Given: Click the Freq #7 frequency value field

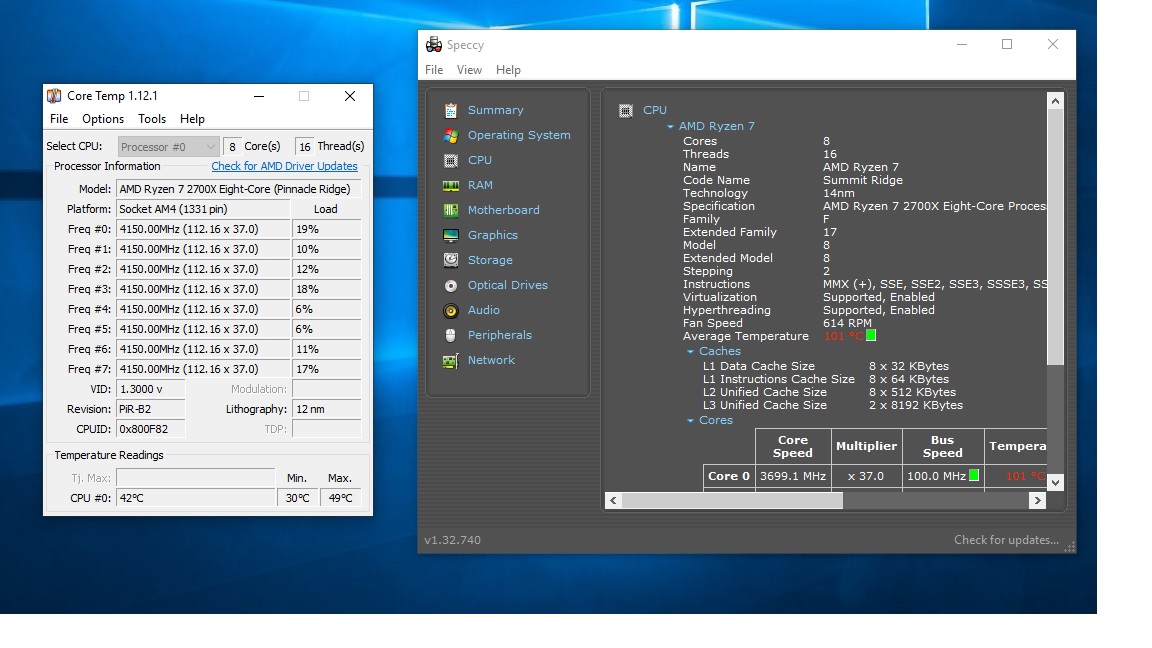Looking at the screenshot, I should pos(203,369).
